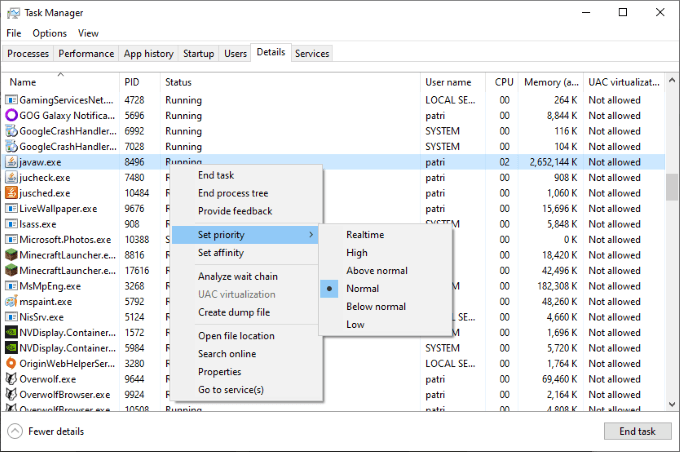Click the Microsoft.Photos.exe process icon
Image resolution: width=680 pixels, height=452 pixels.
coord(11,239)
